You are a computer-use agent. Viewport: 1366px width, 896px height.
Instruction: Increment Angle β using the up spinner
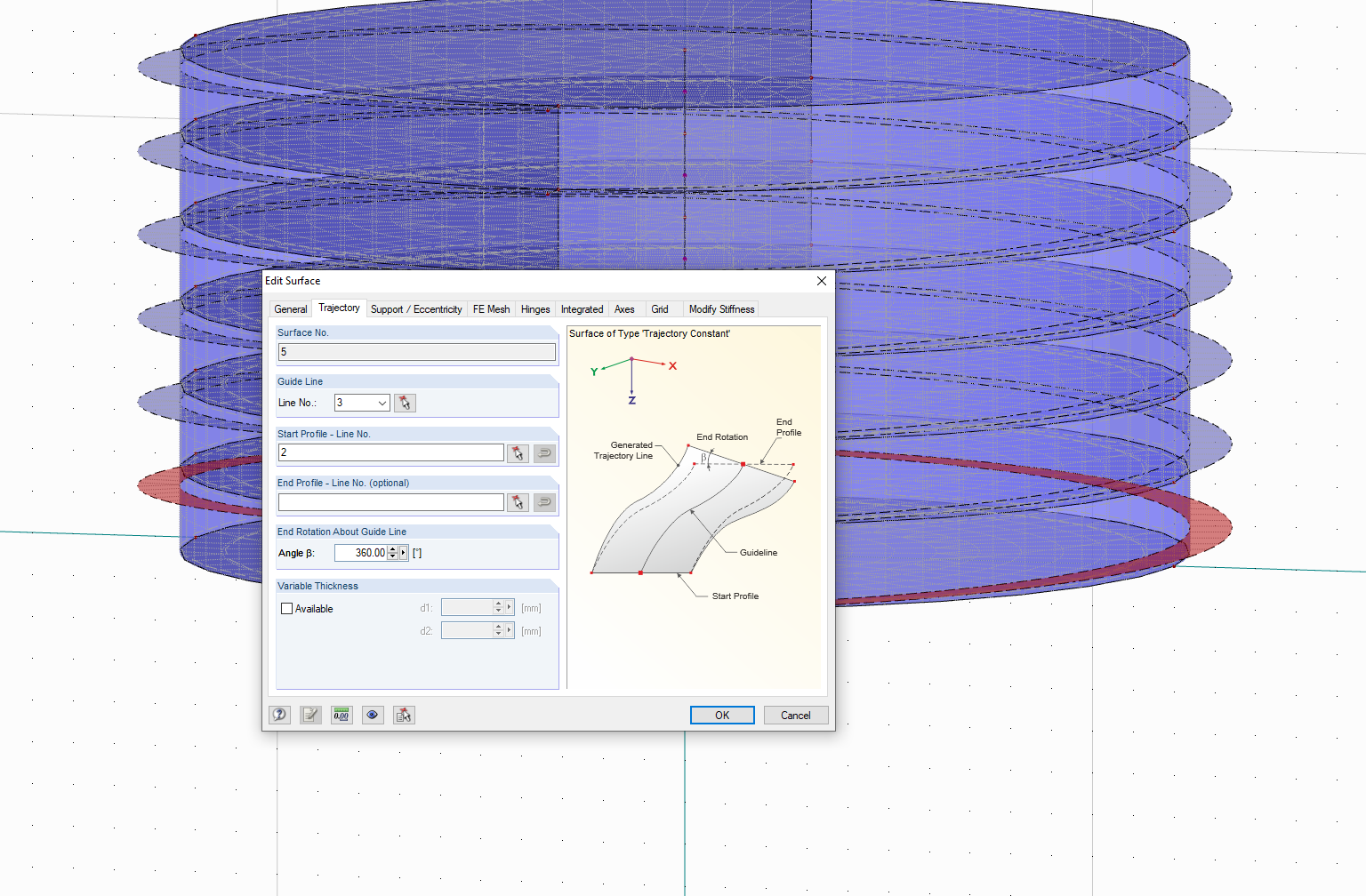pyautogui.click(x=392, y=548)
